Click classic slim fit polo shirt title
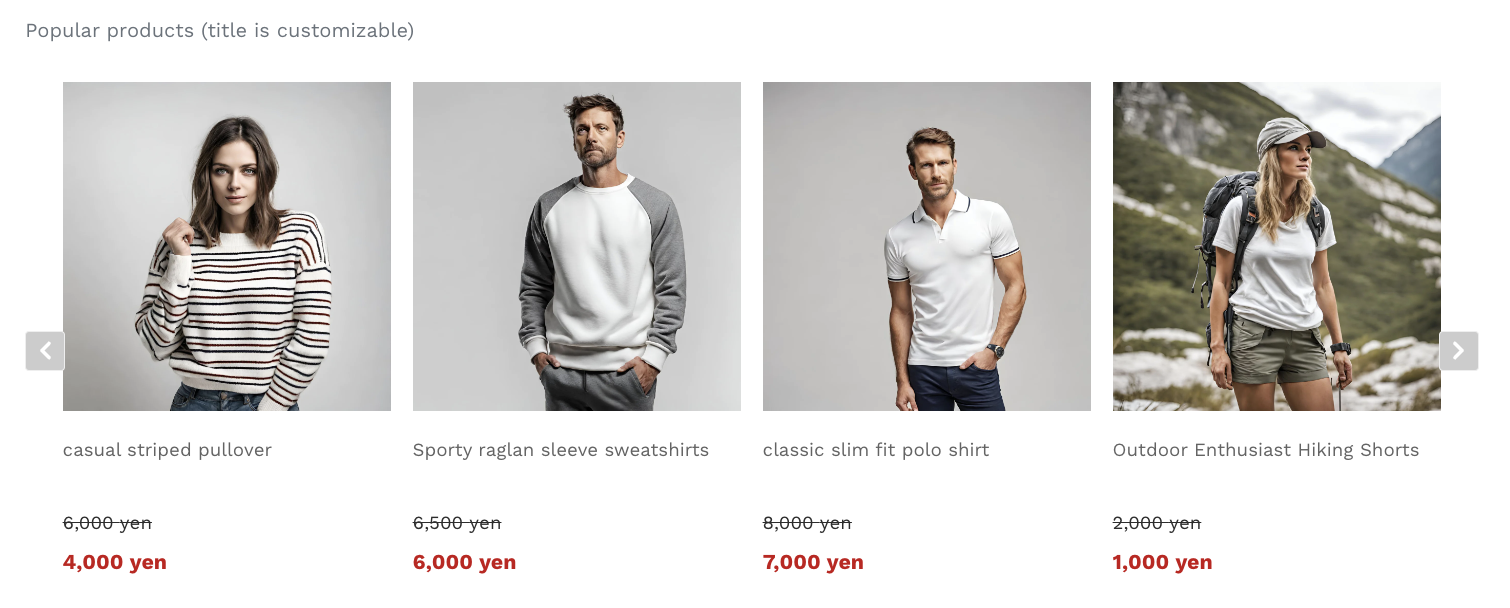 coord(876,450)
